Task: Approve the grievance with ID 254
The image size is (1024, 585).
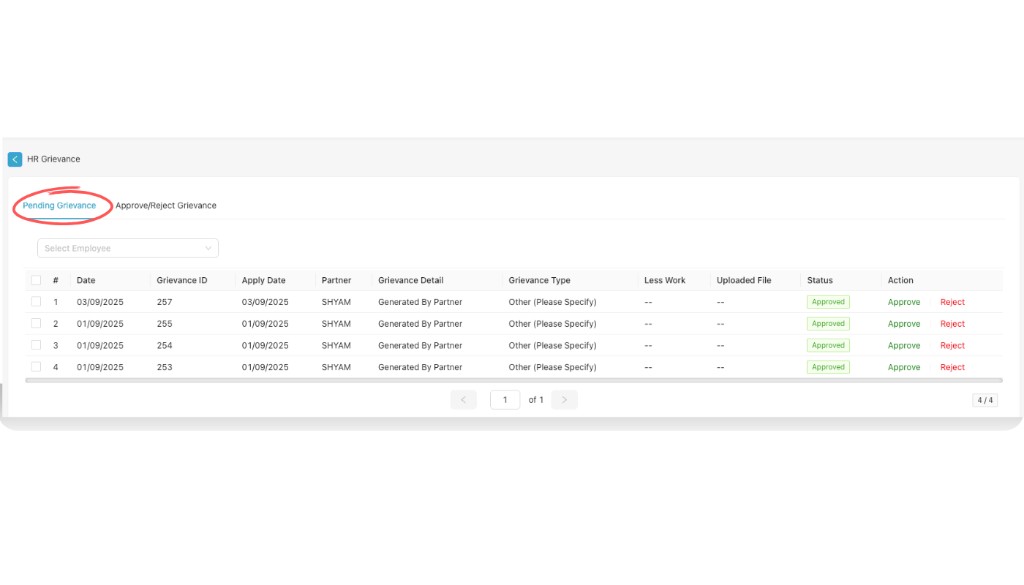Action: tap(903, 345)
